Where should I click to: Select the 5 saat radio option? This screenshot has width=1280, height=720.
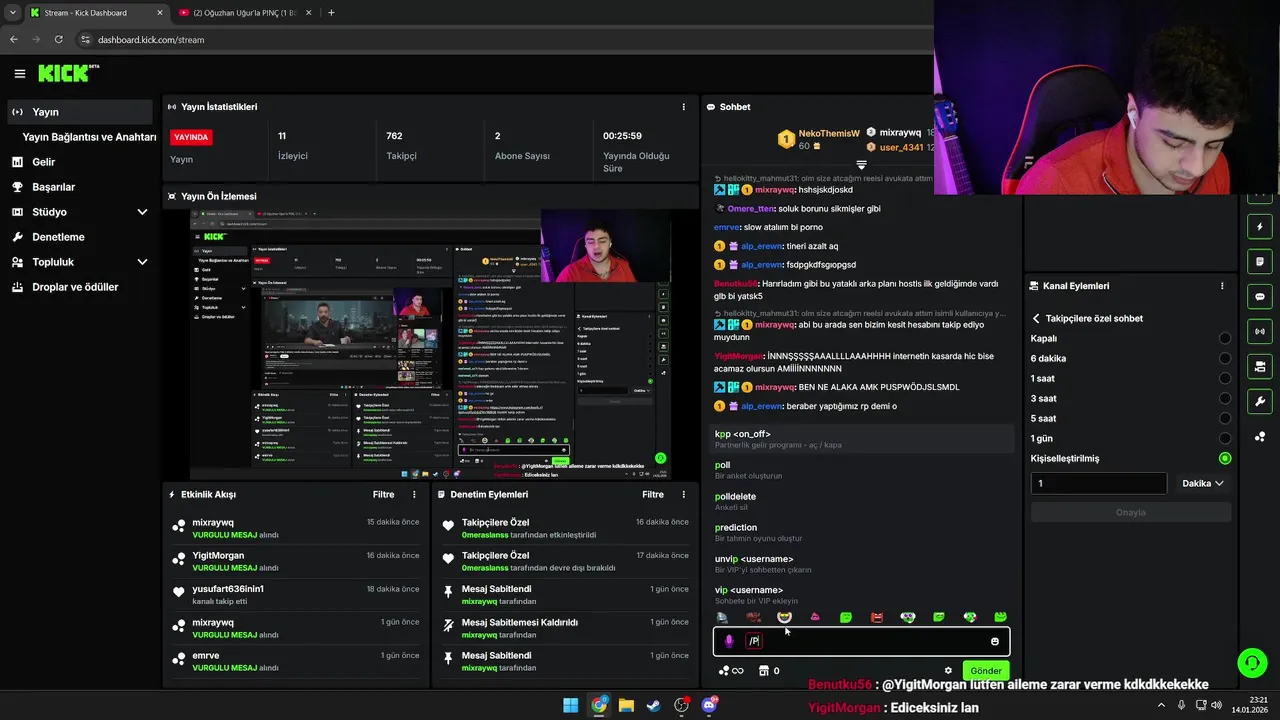pos(1225,418)
